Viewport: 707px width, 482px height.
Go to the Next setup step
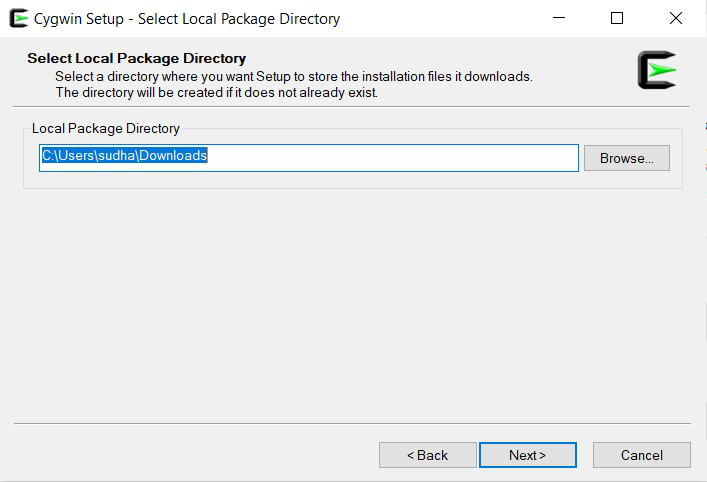528,455
